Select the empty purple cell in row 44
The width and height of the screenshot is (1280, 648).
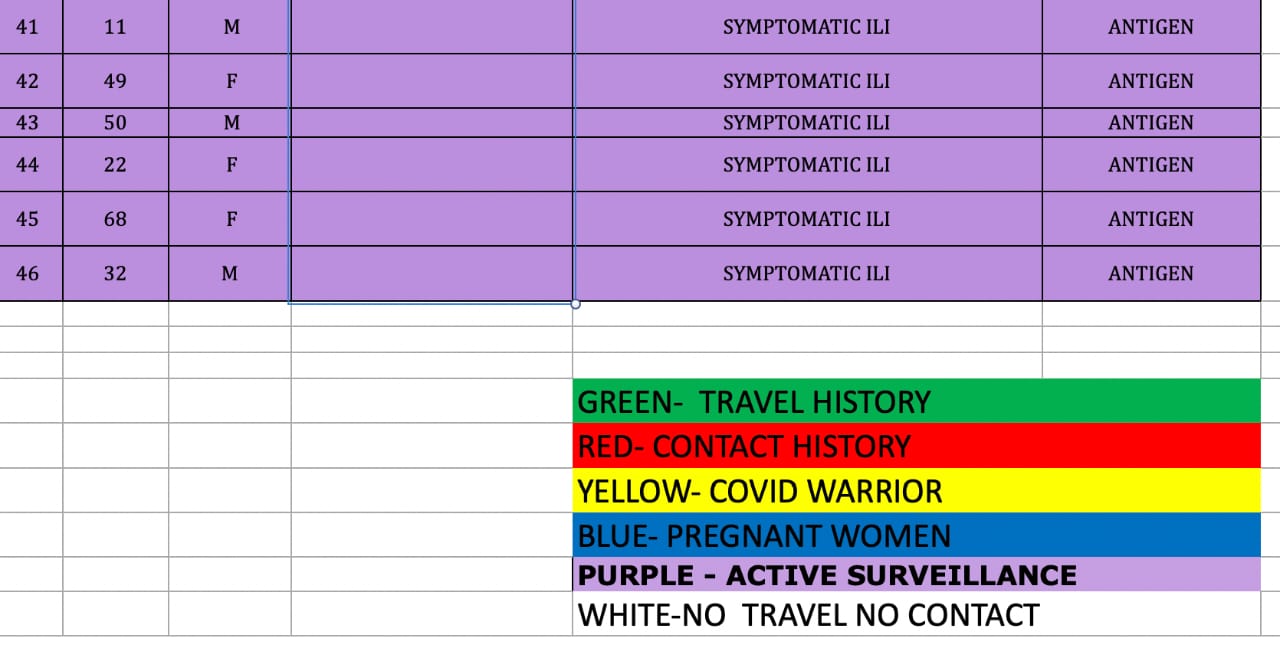(x=431, y=165)
